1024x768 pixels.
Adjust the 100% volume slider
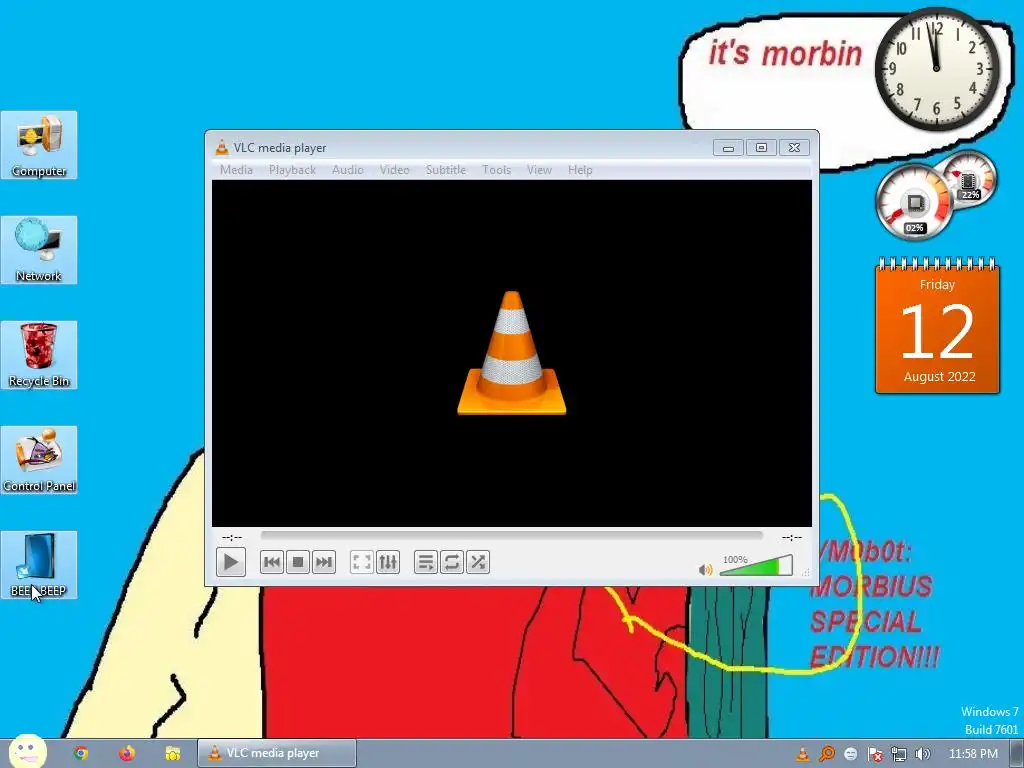tap(756, 566)
